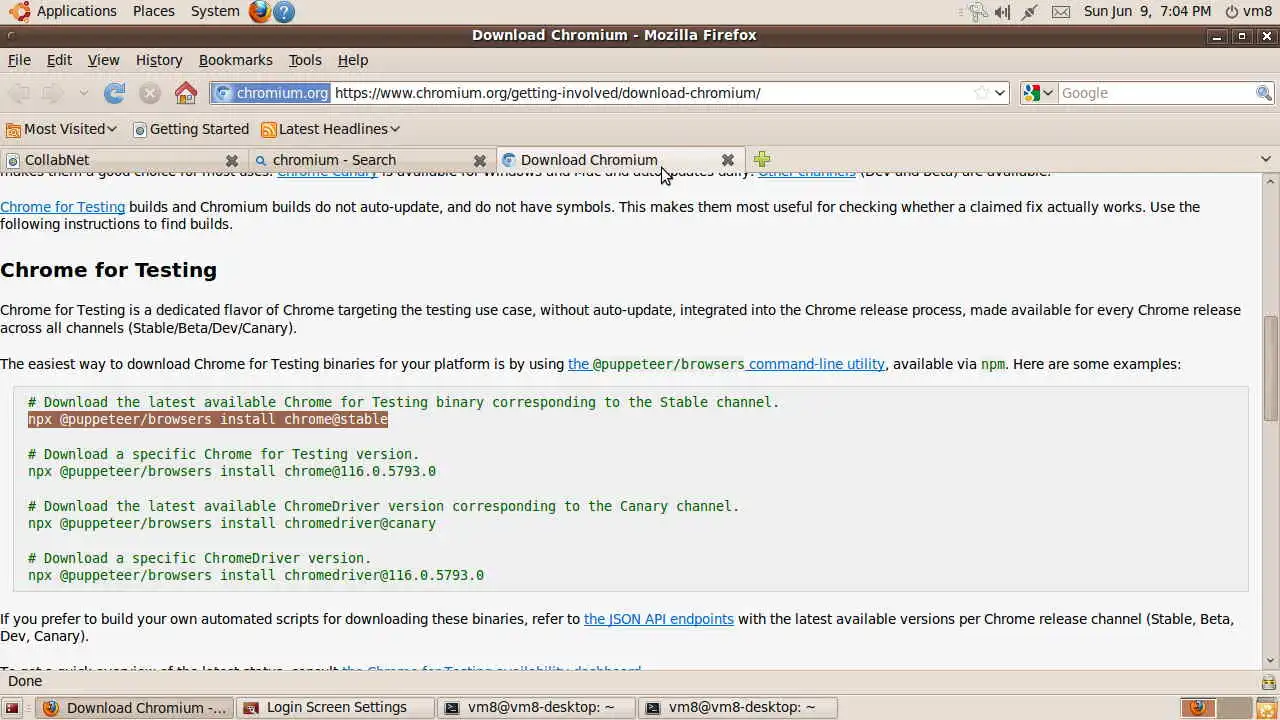Viewport: 1280px width, 720px height.
Task: Click the Show Desktop button in bottom panel
Action: coord(13,708)
